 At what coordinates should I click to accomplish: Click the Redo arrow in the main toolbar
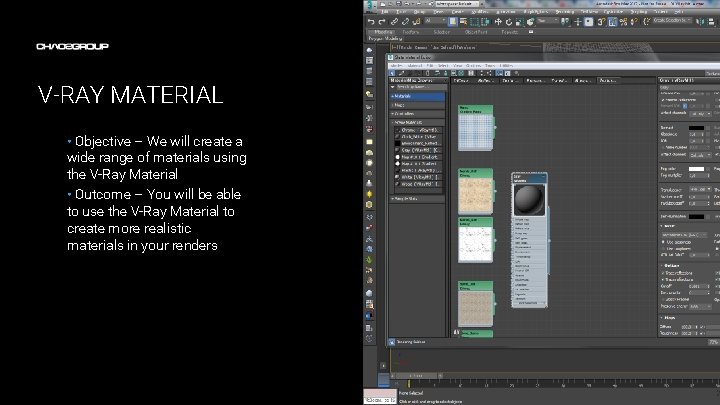[x=382, y=22]
